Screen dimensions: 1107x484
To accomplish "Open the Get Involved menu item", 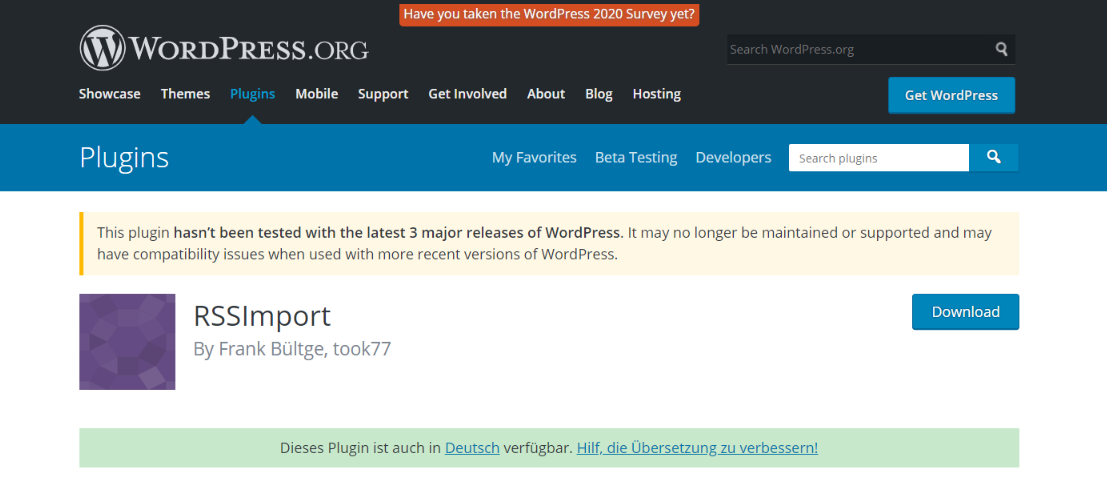I will tap(467, 94).
